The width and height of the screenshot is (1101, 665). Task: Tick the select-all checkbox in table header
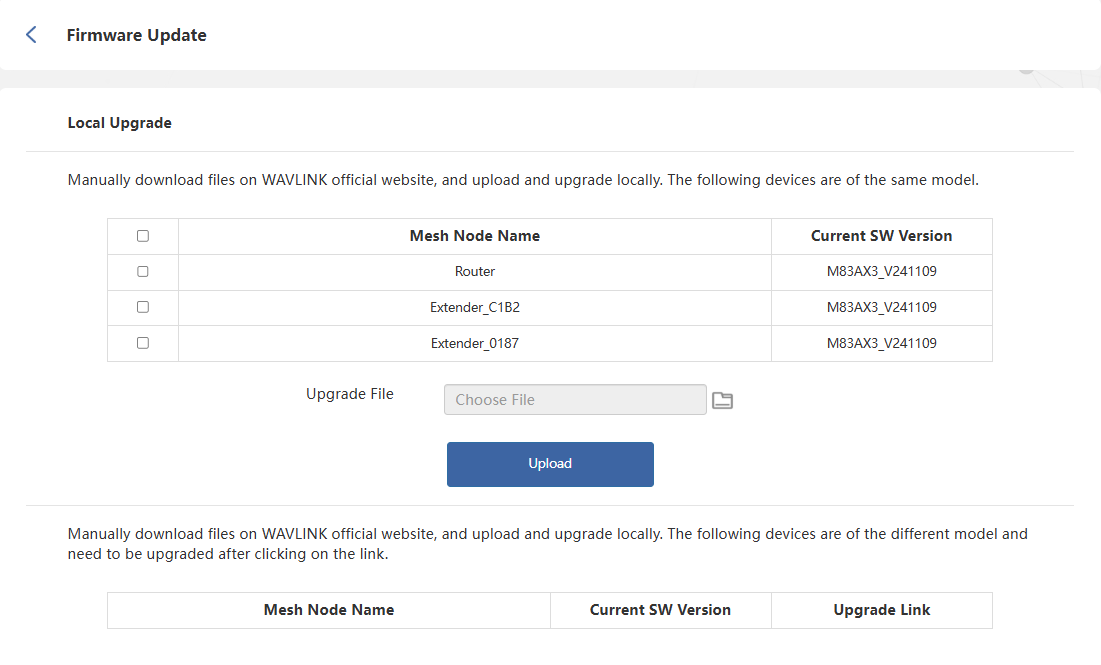[143, 236]
